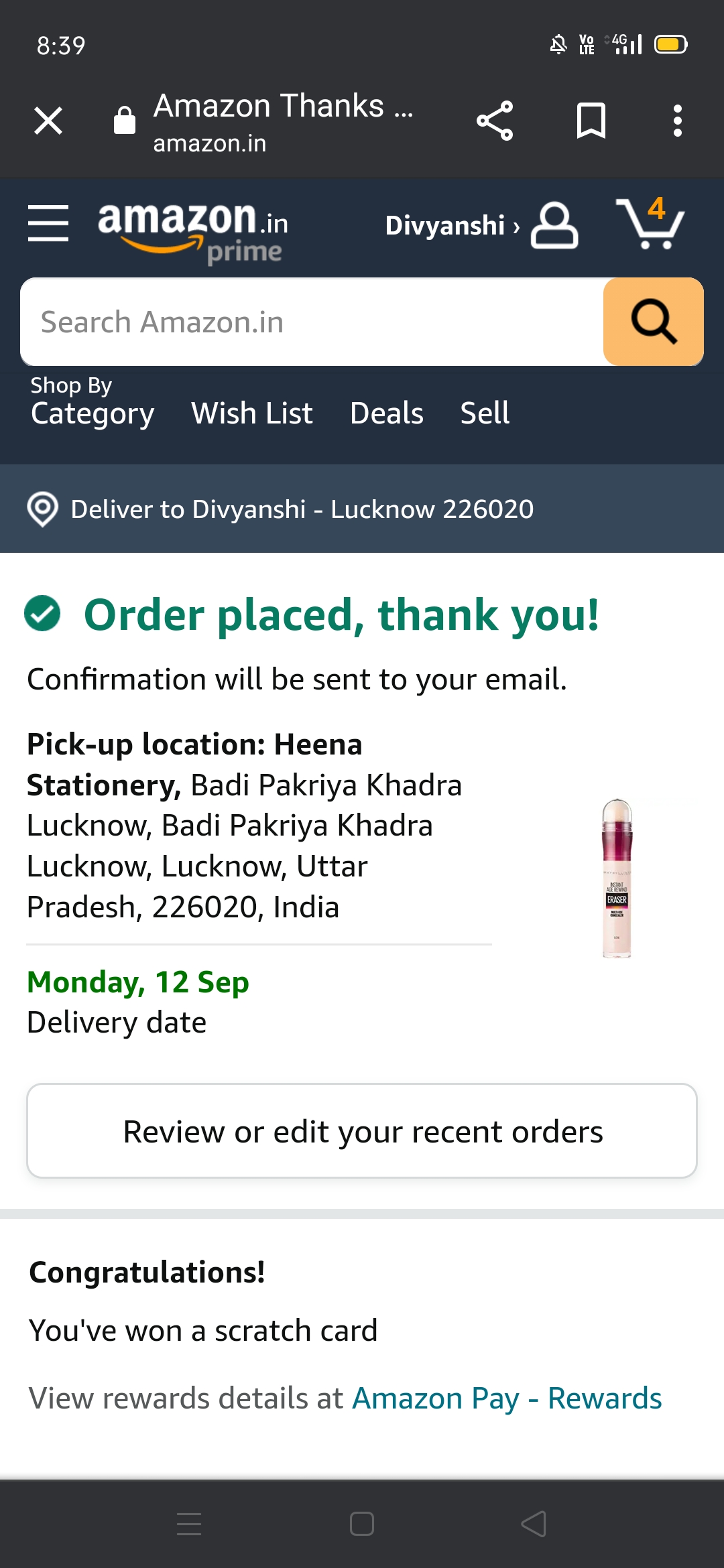Expand Shop By Category menu

click(x=93, y=403)
